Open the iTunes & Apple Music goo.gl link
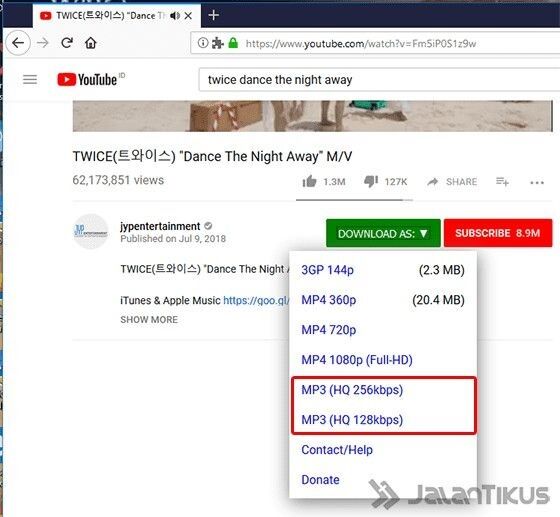560x517 pixels. pos(256,301)
